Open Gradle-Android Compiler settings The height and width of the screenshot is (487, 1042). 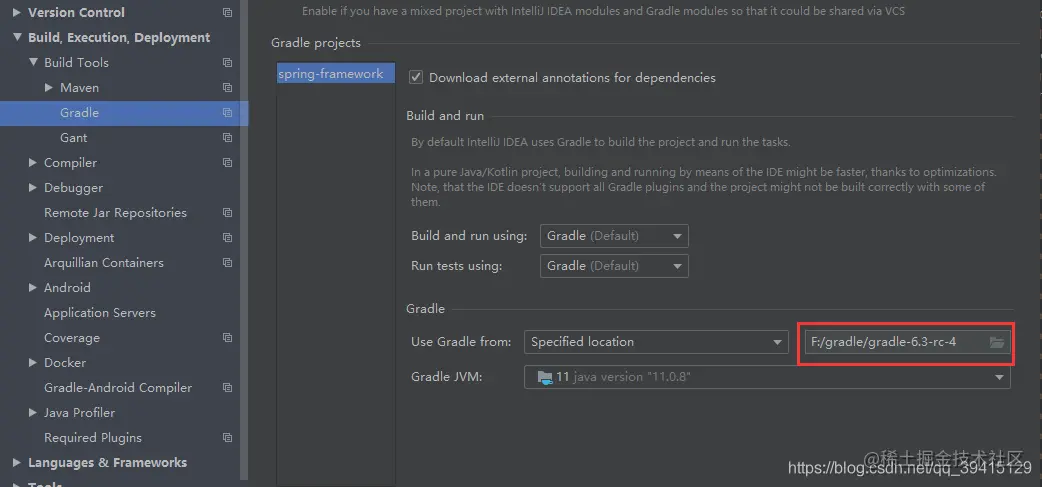coord(120,387)
